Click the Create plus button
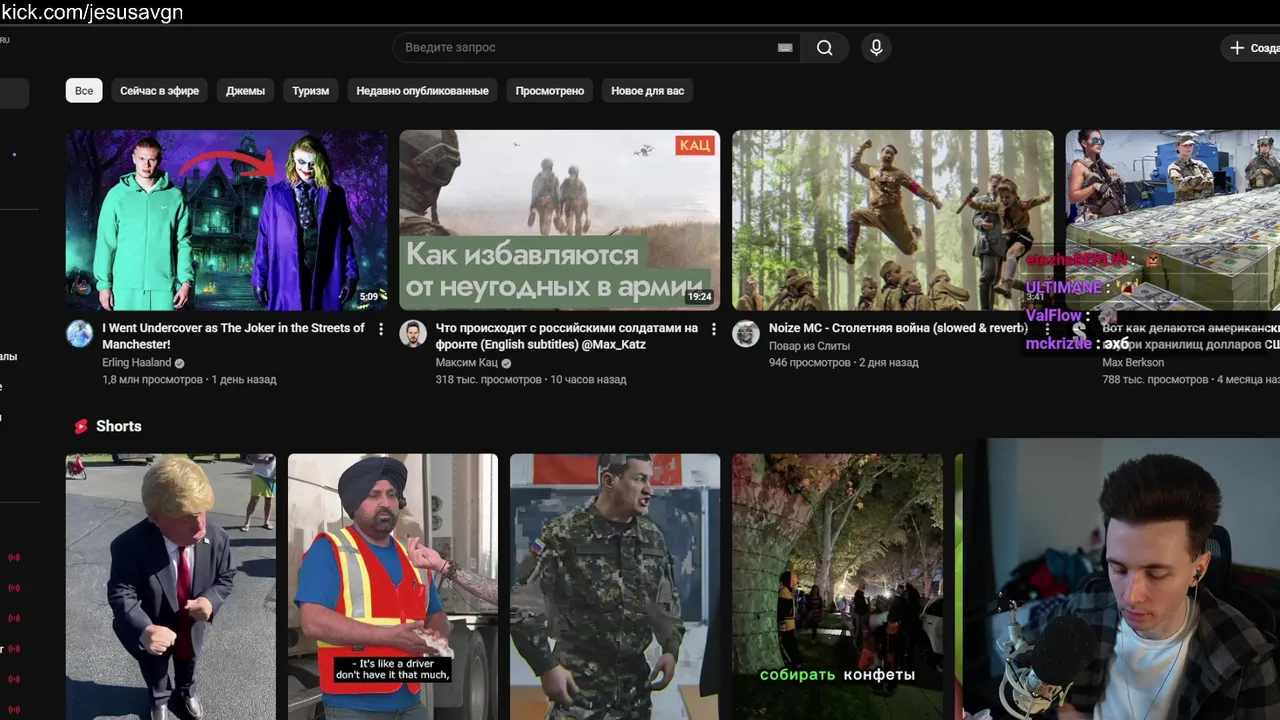 click(x=1251, y=48)
